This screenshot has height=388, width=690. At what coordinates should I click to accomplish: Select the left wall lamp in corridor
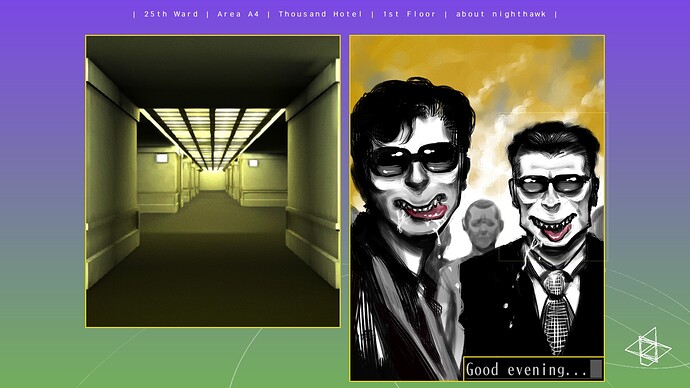pyautogui.click(x=162, y=158)
